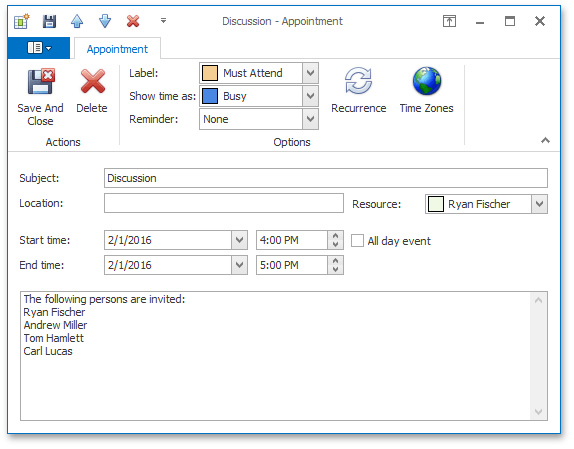The image size is (574, 449).
Task: Click the description scrollbar up arrow
Action: (x=538, y=300)
